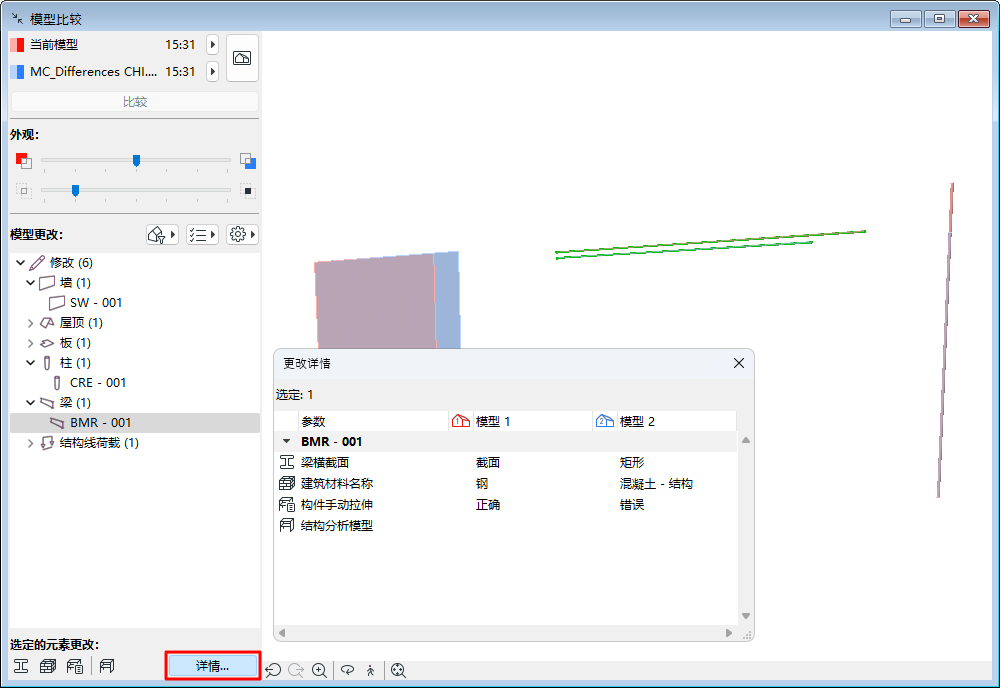Click the zoom magnifier icon in 3D toolbar
Viewport: 1000px width, 688px height.
[320, 670]
